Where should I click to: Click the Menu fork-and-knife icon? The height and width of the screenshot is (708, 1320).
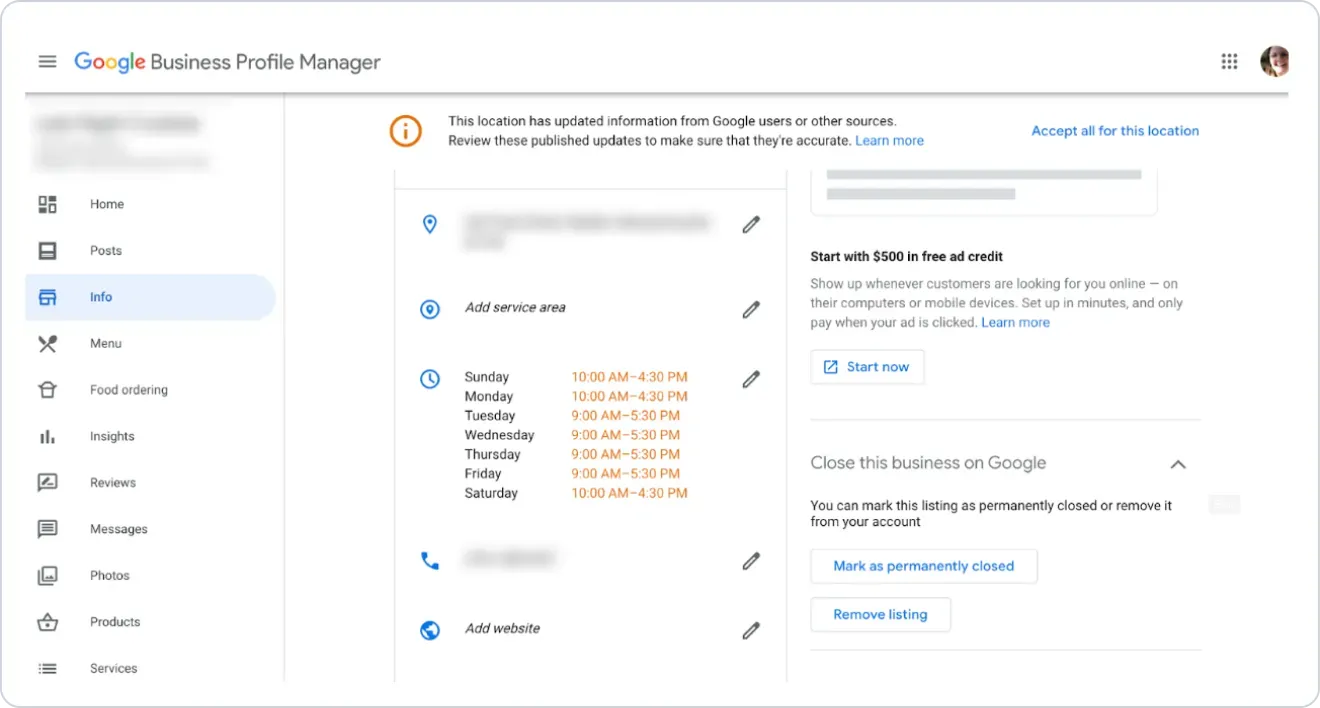point(47,344)
